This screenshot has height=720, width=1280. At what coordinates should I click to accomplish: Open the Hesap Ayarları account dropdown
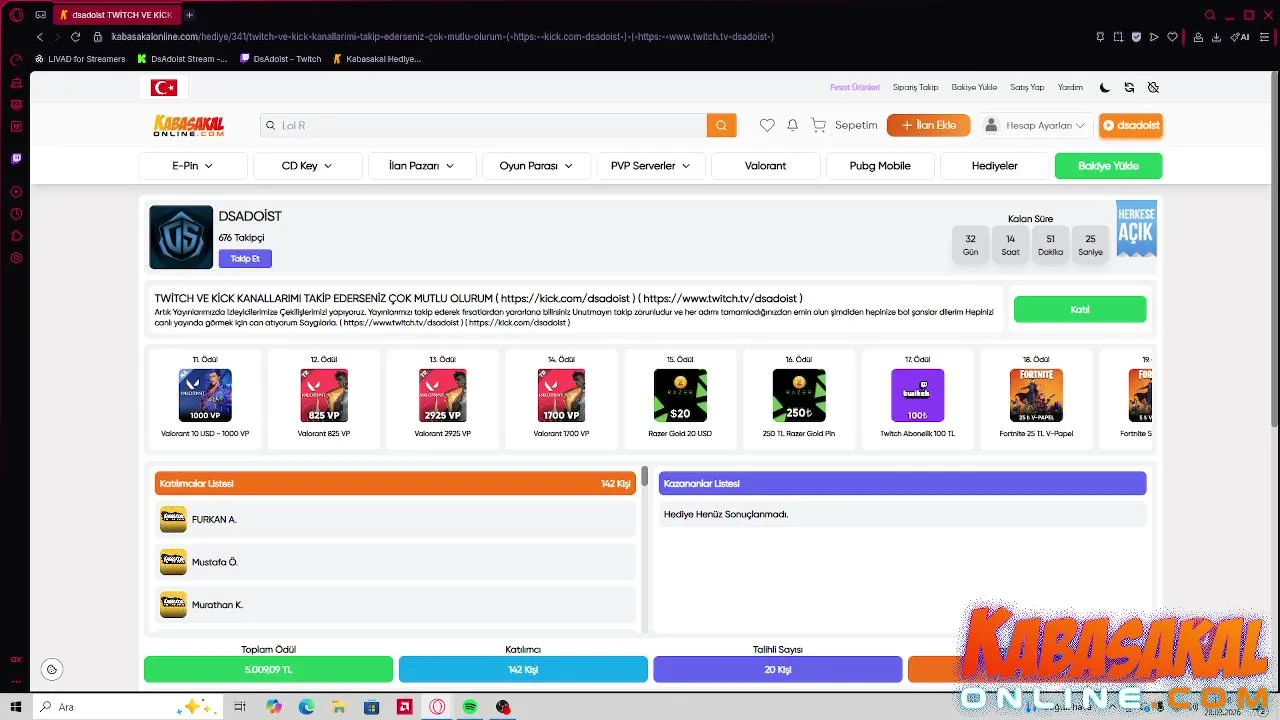pos(1035,125)
